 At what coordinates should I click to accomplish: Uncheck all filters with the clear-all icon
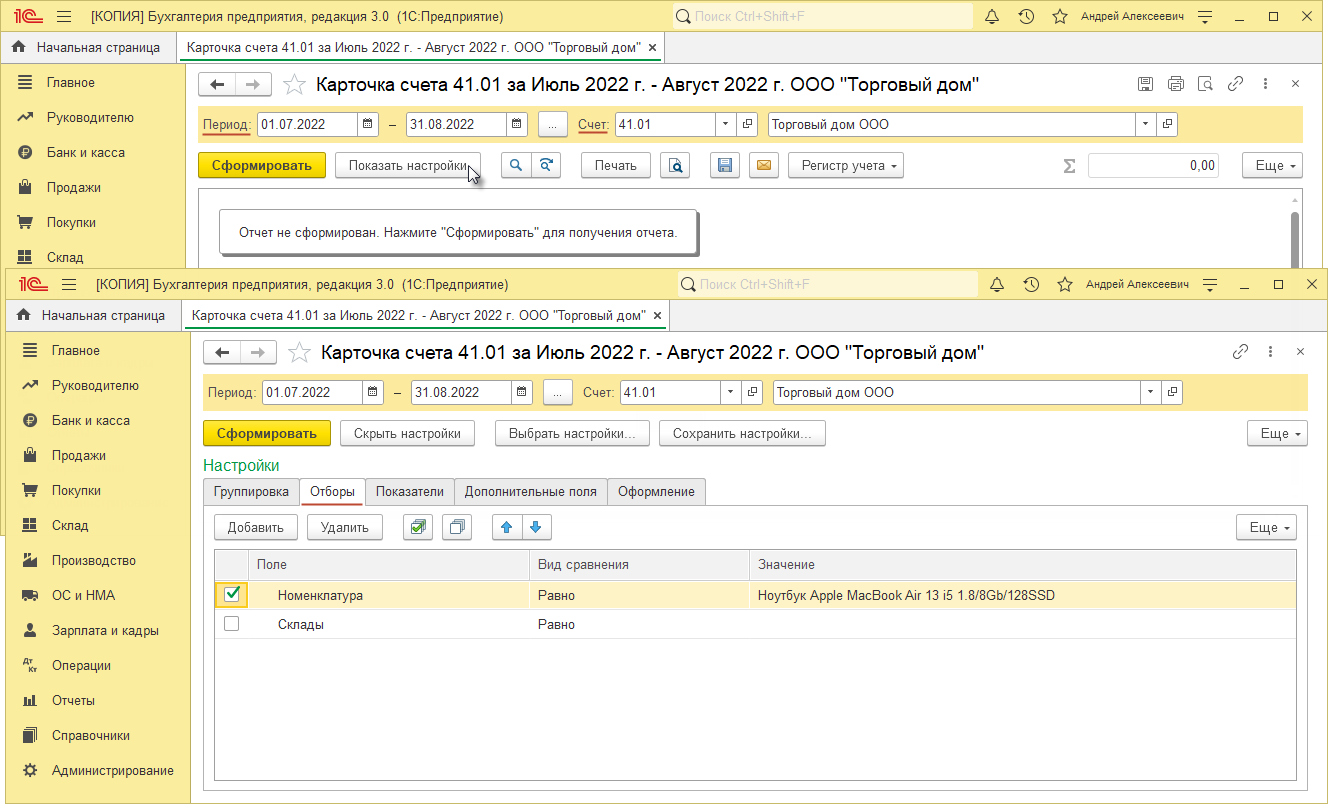coord(457,528)
